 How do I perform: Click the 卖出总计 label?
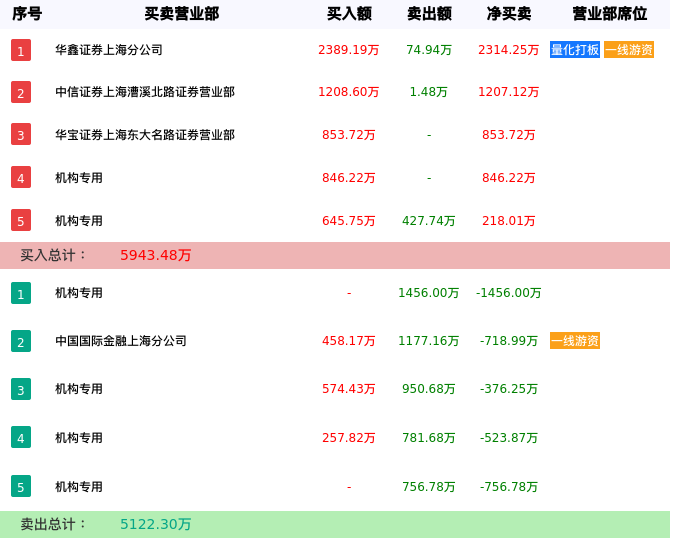tap(53, 524)
